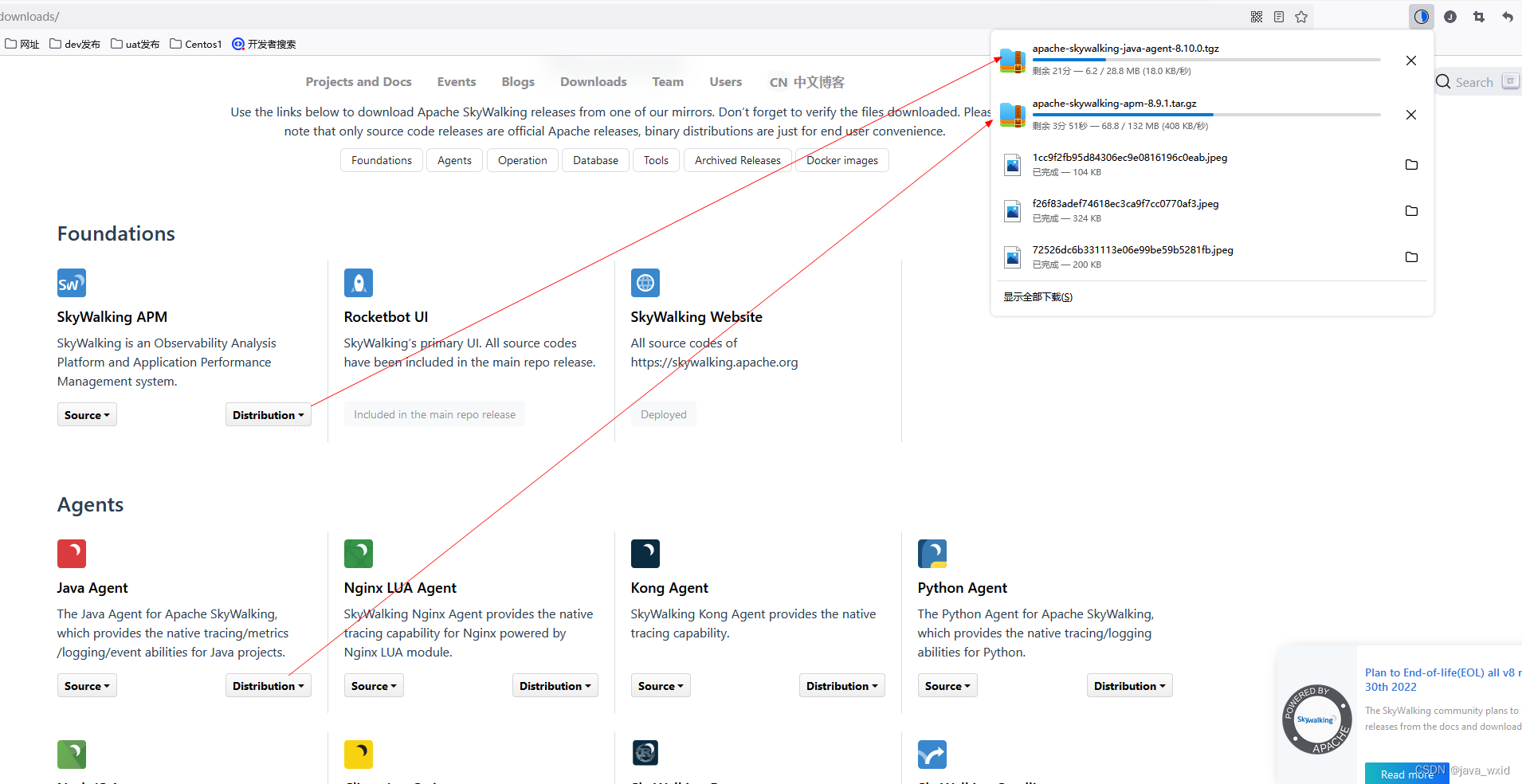
Task: Open the Events nav item
Action: point(457,82)
